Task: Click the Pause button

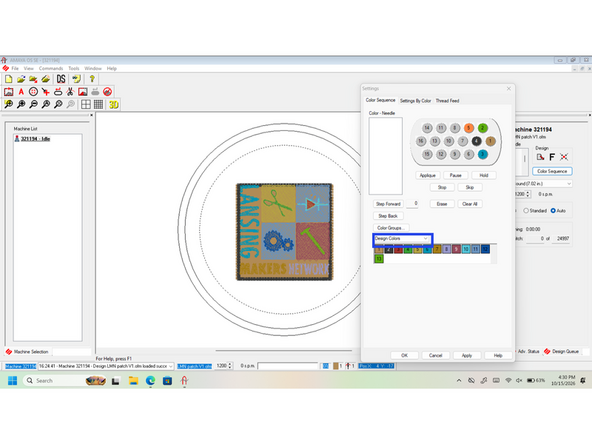Action: pyautogui.click(x=456, y=175)
